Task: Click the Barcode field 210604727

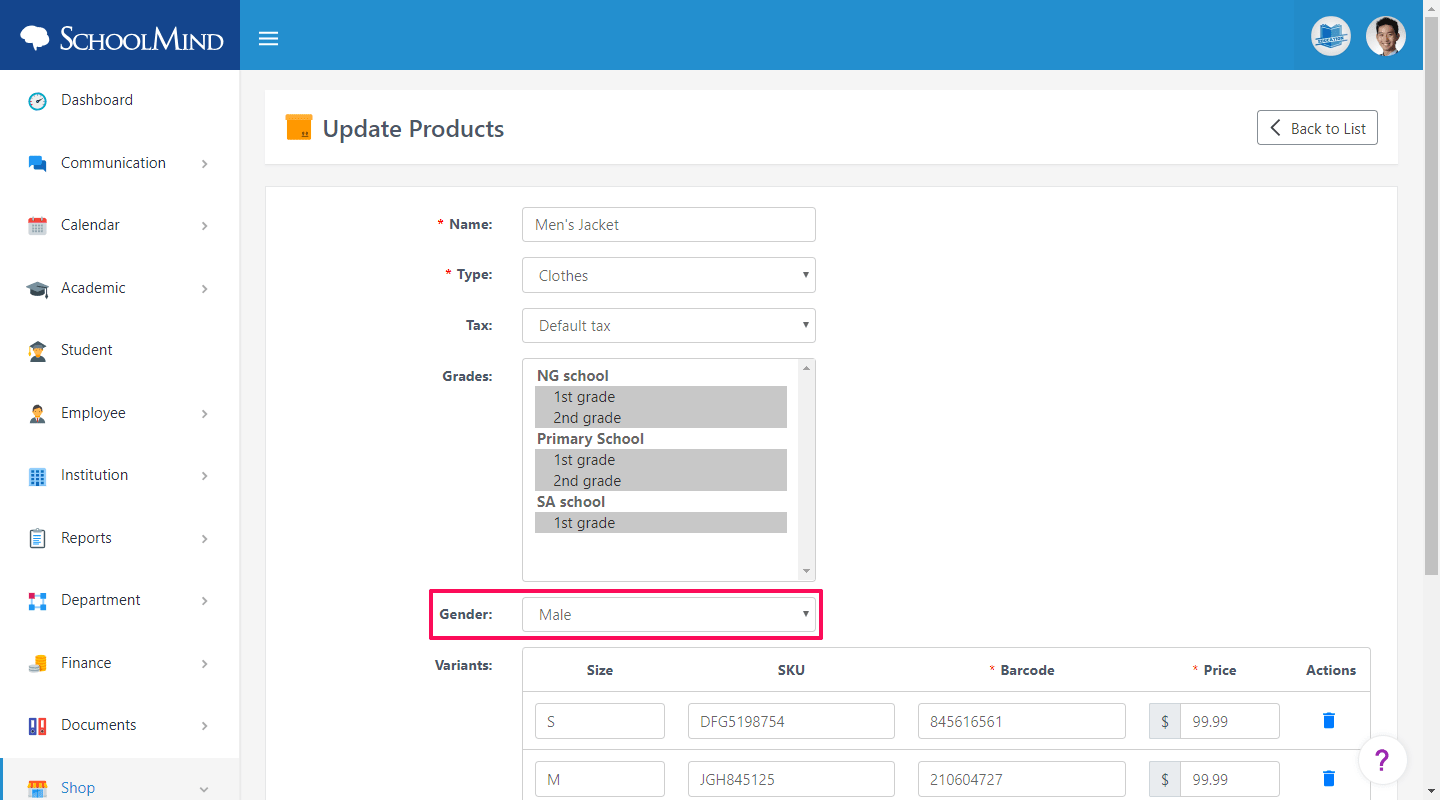Action: (x=1022, y=779)
